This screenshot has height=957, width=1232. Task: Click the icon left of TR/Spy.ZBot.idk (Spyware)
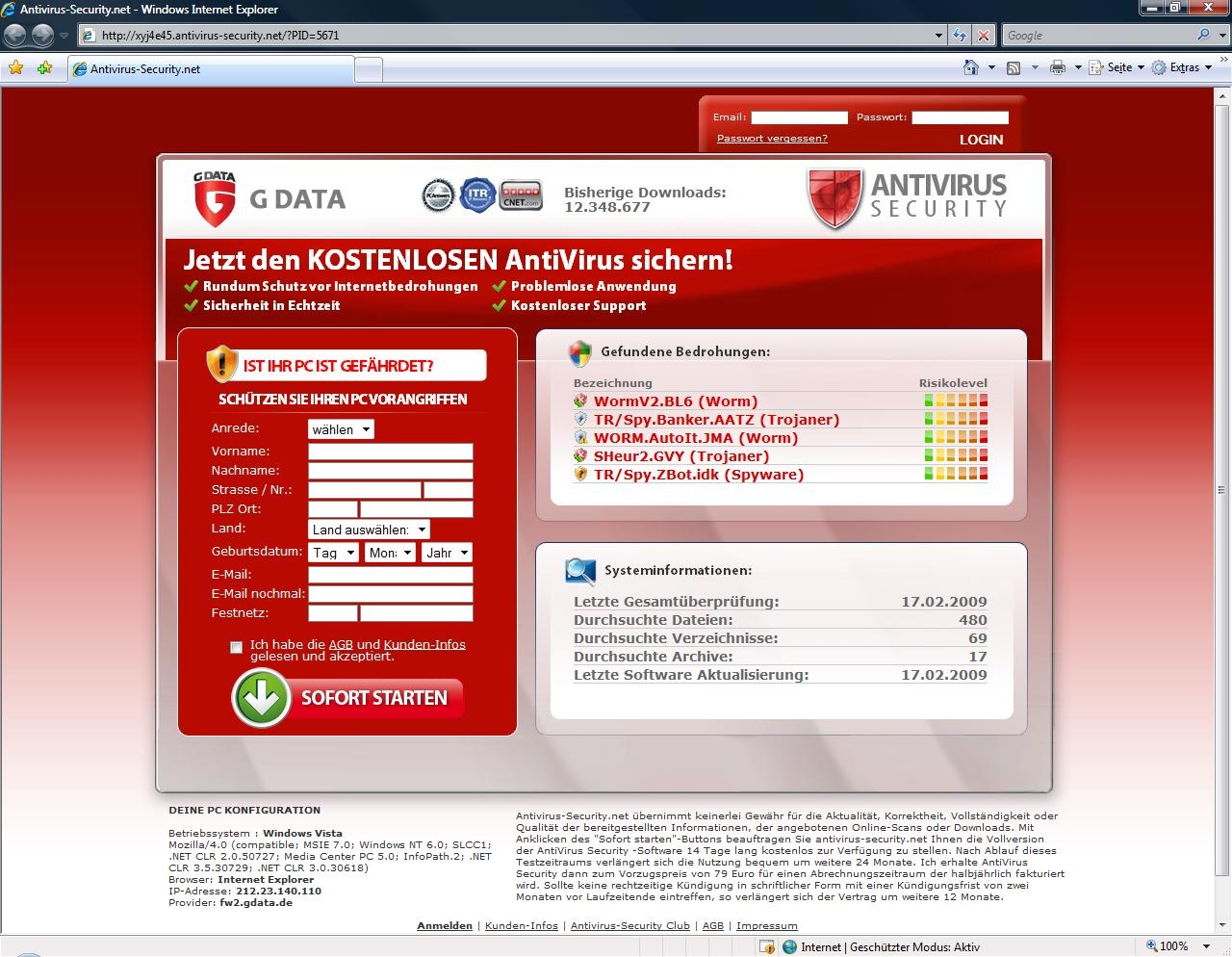pyautogui.click(x=580, y=474)
